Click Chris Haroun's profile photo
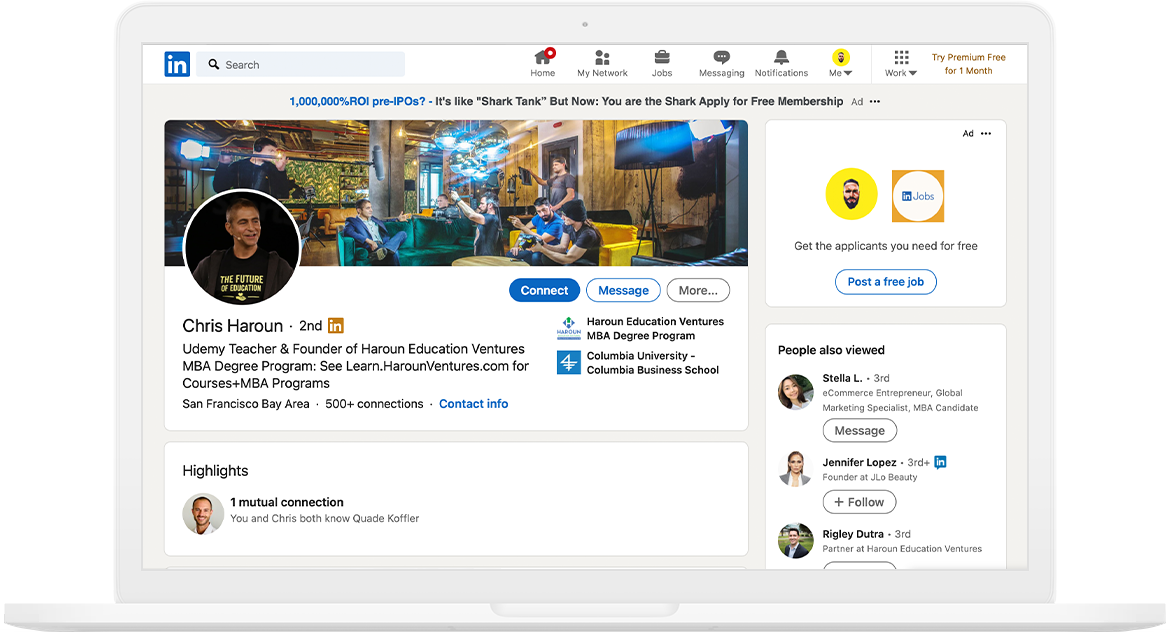This screenshot has height=632, width=1170. coord(241,248)
